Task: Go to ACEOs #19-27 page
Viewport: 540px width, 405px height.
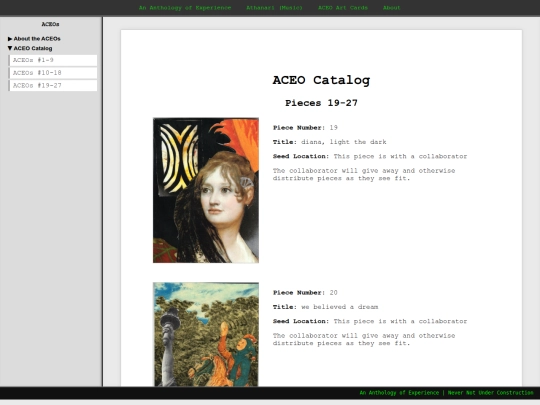Action: coord(53,86)
